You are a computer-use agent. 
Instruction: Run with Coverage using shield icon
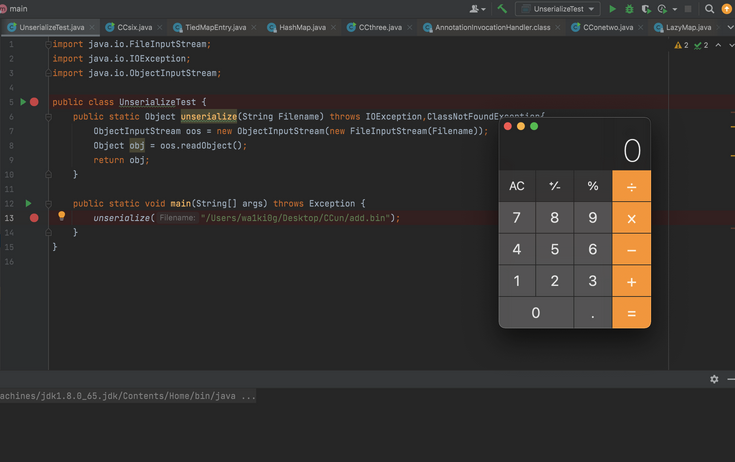tap(646, 9)
